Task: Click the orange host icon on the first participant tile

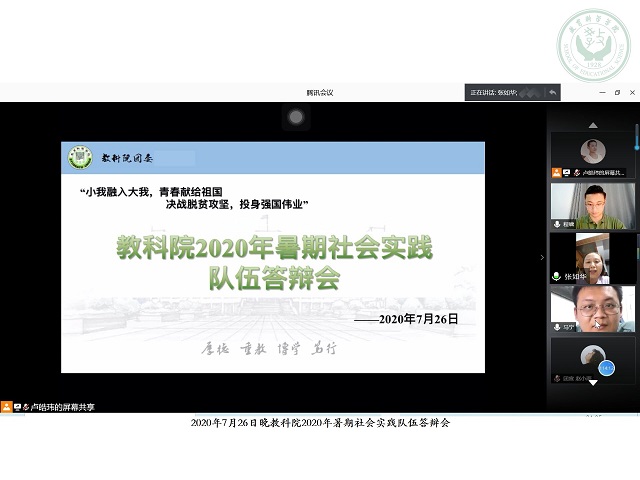Action: [556, 173]
